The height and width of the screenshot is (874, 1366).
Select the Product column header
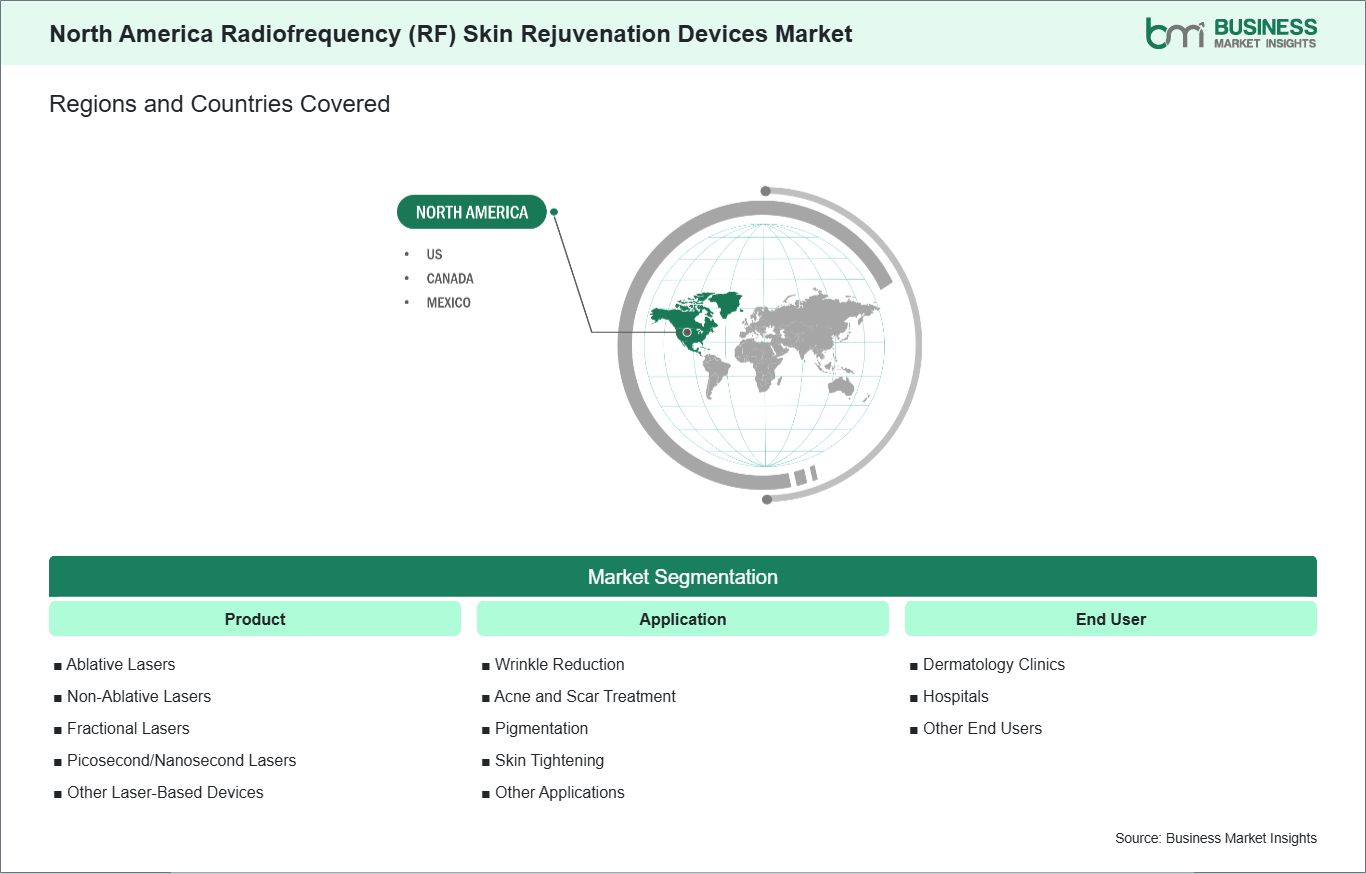click(x=255, y=619)
